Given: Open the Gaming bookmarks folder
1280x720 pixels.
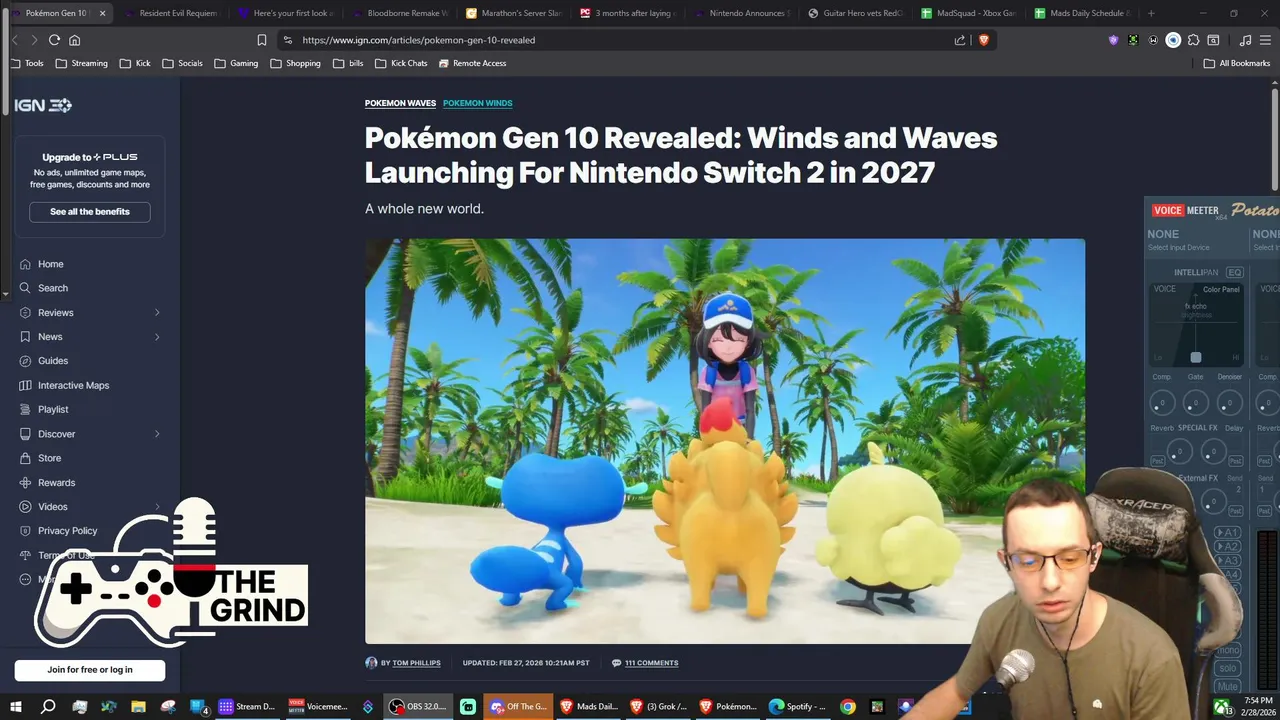Looking at the screenshot, I should pyautogui.click(x=236, y=63).
